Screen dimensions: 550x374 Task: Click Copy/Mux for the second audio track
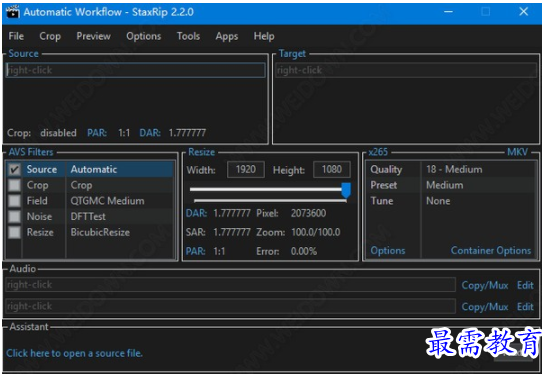pos(485,307)
